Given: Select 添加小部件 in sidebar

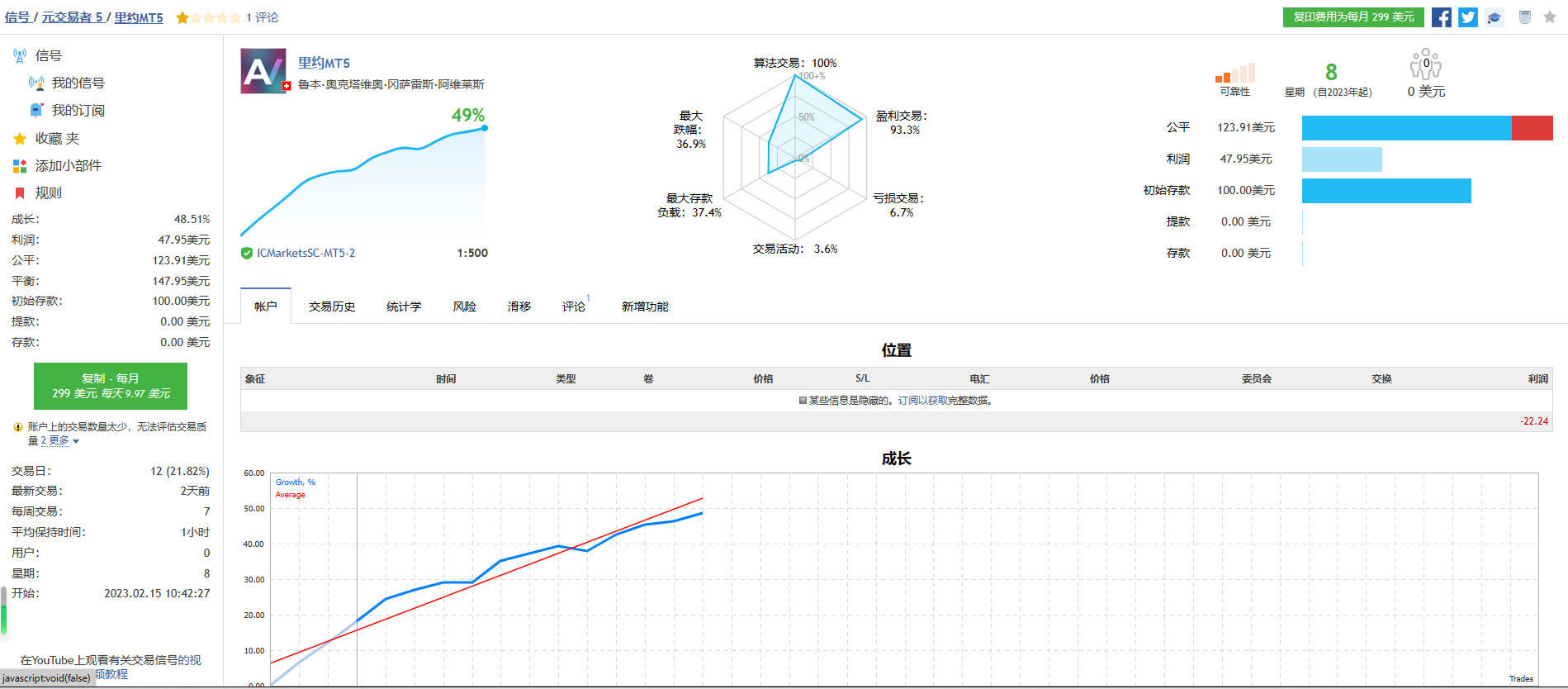Looking at the screenshot, I should [69, 166].
